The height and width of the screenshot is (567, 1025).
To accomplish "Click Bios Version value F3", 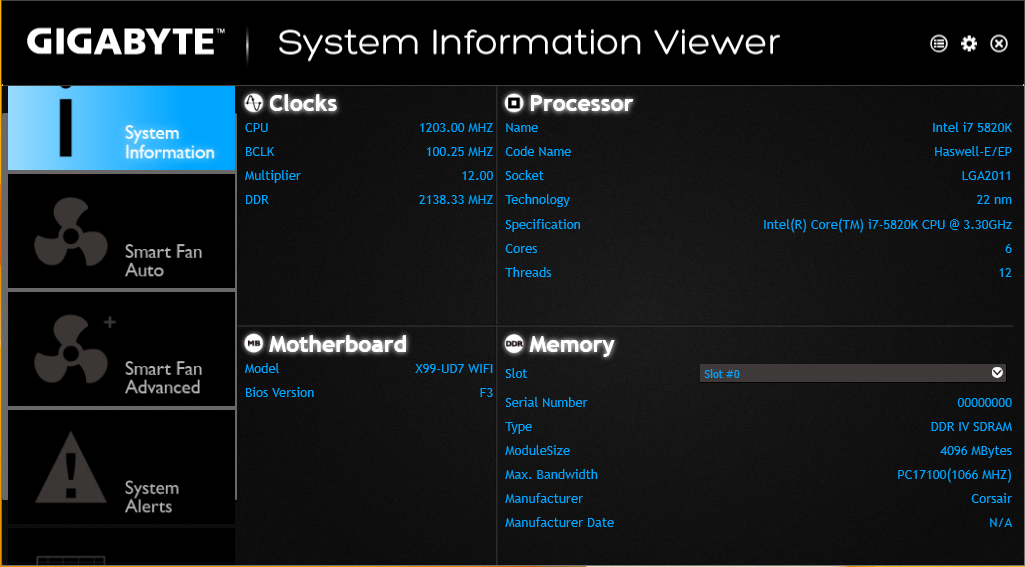I will [x=486, y=393].
